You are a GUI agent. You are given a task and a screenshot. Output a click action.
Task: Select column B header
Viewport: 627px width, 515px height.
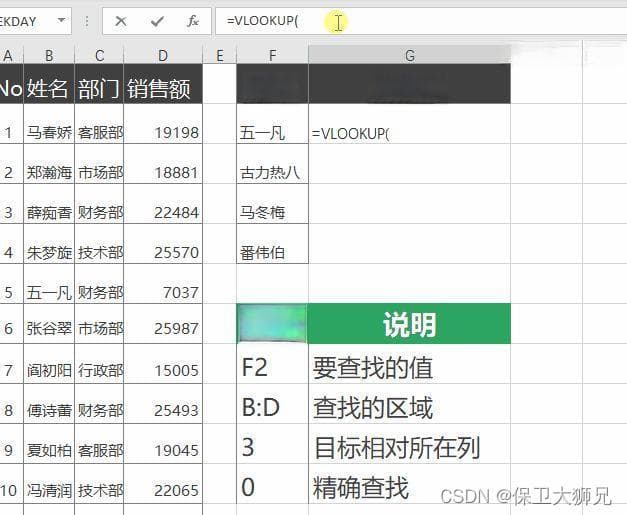[49, 56]
